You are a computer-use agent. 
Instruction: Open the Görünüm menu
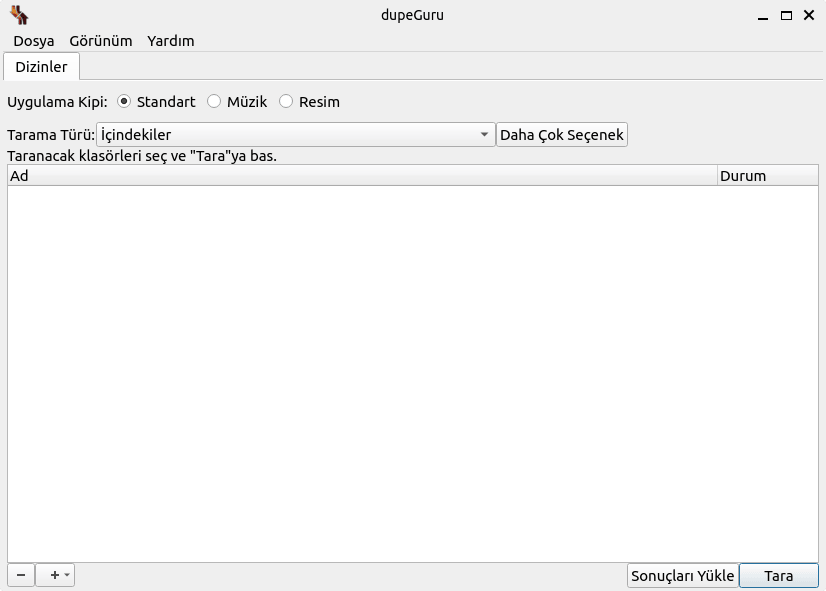click(x=101, y=41)
